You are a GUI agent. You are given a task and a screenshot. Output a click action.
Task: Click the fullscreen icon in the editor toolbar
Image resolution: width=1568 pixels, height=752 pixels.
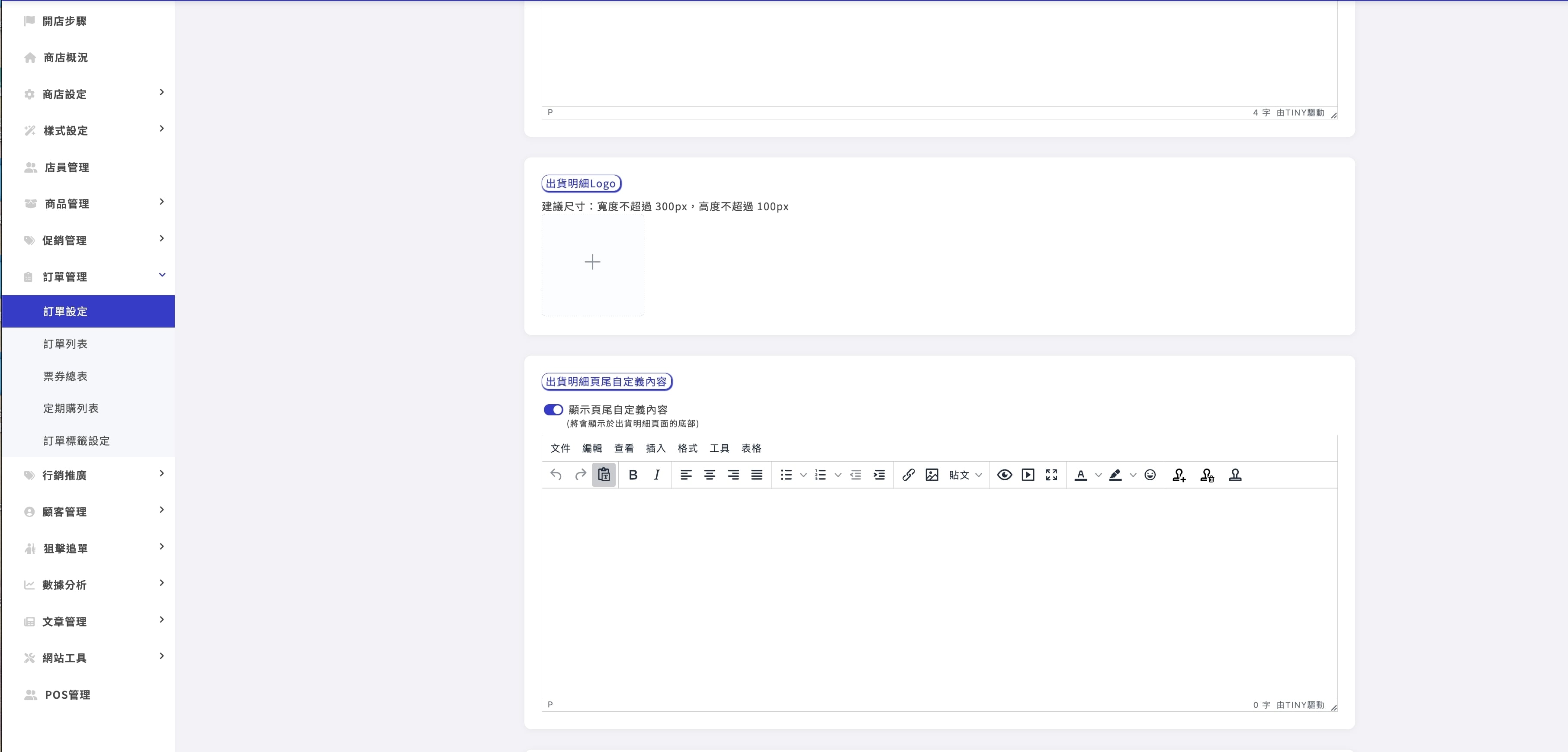click(x=1051, y=475)
